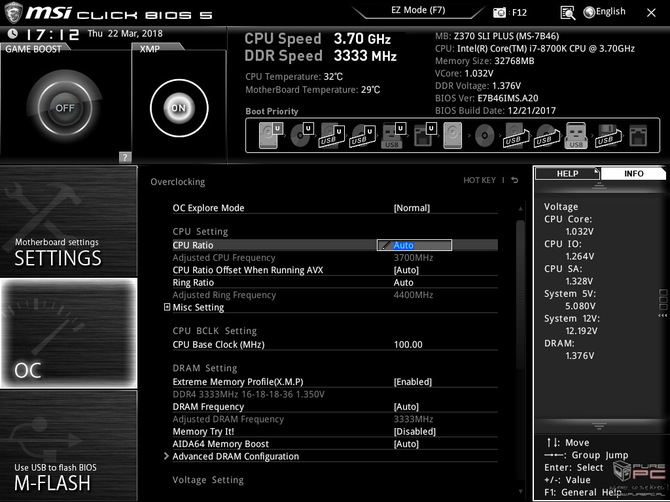Expand Advanced DRAM Configuration submenu arrow
The image size is (670, 502).
coord(166,456)
